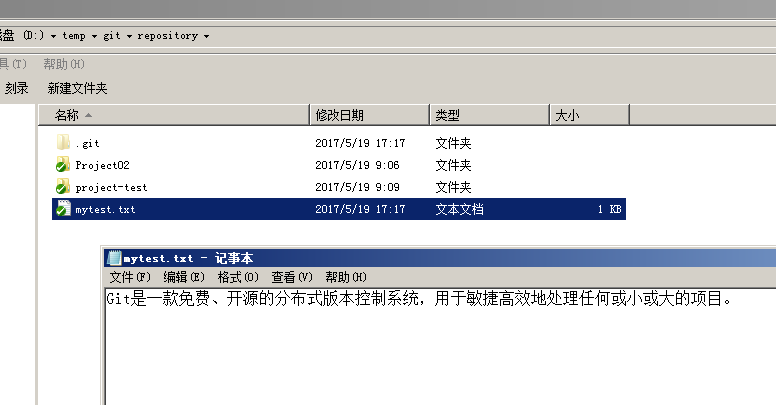776x405 pixels.
Task: Click the temp breadcrumb segment
Action: tap(74, 36)
